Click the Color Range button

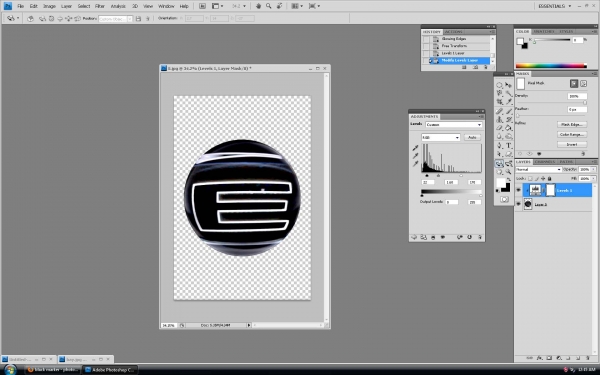572,135
